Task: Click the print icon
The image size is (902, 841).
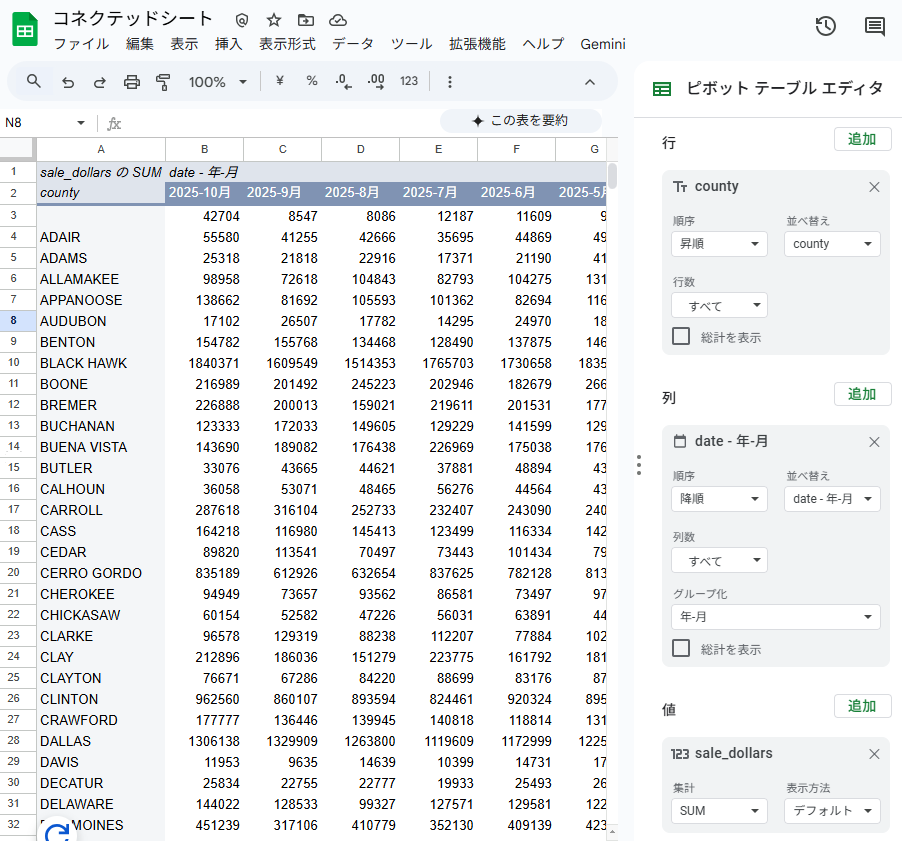Action: click(x=132, y=82)
